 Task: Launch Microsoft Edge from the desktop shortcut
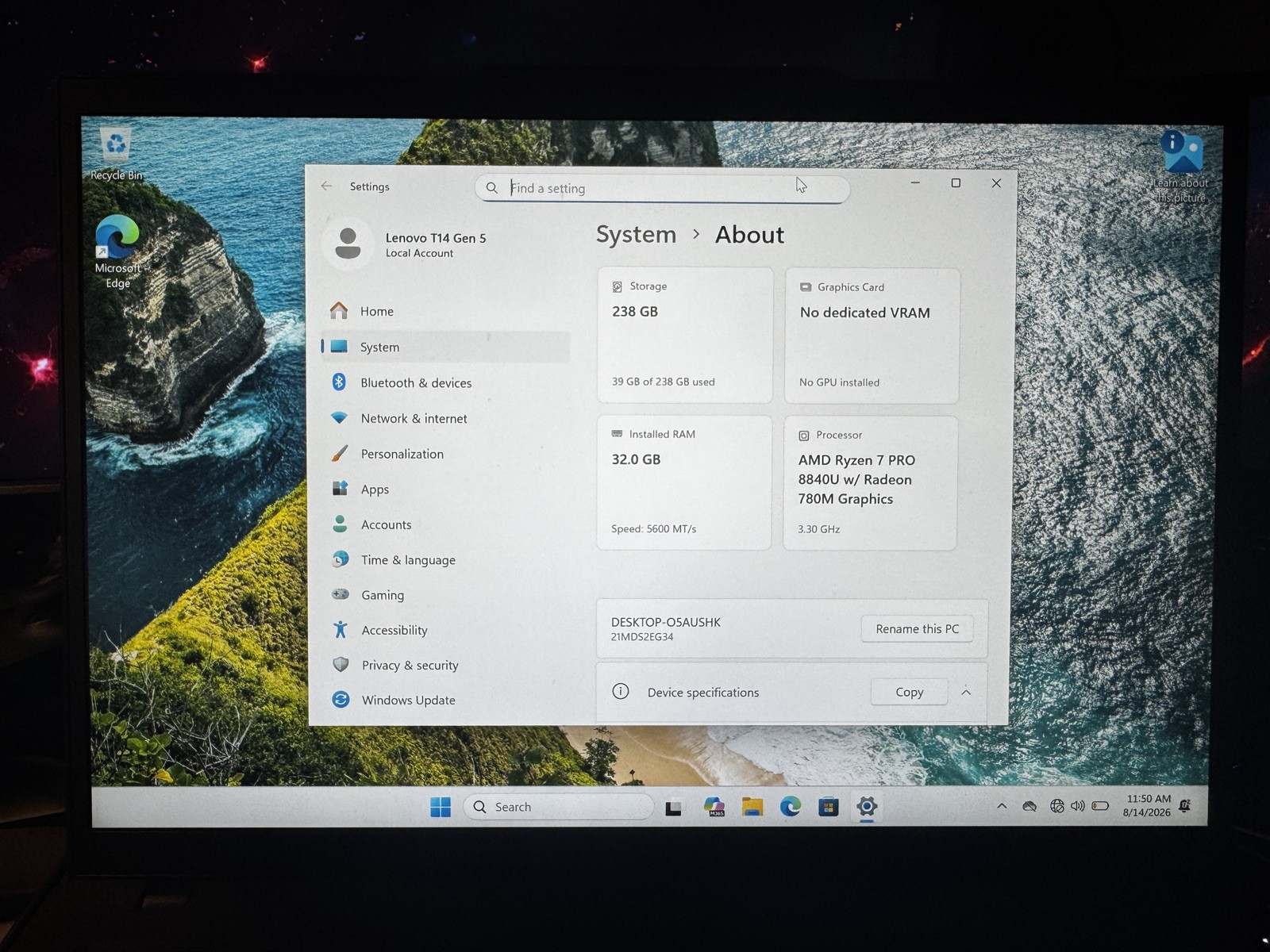117,251
